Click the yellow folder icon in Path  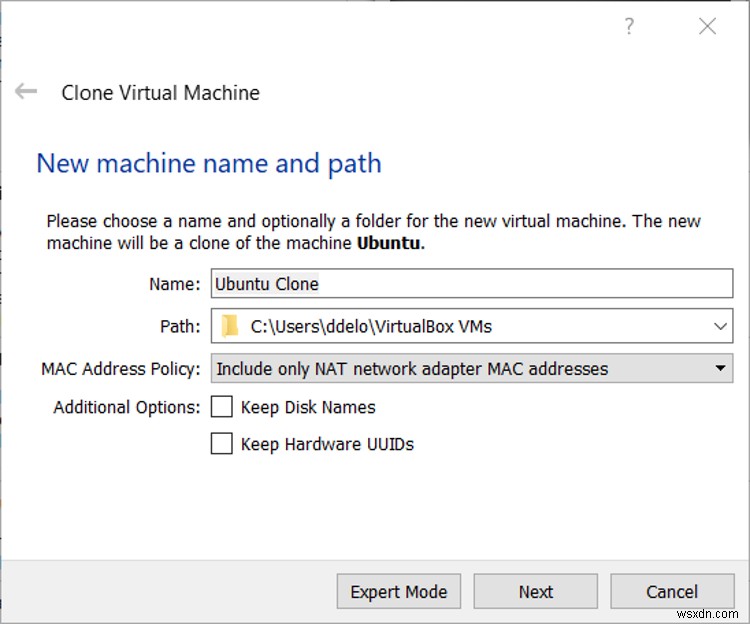pos(230,326)
